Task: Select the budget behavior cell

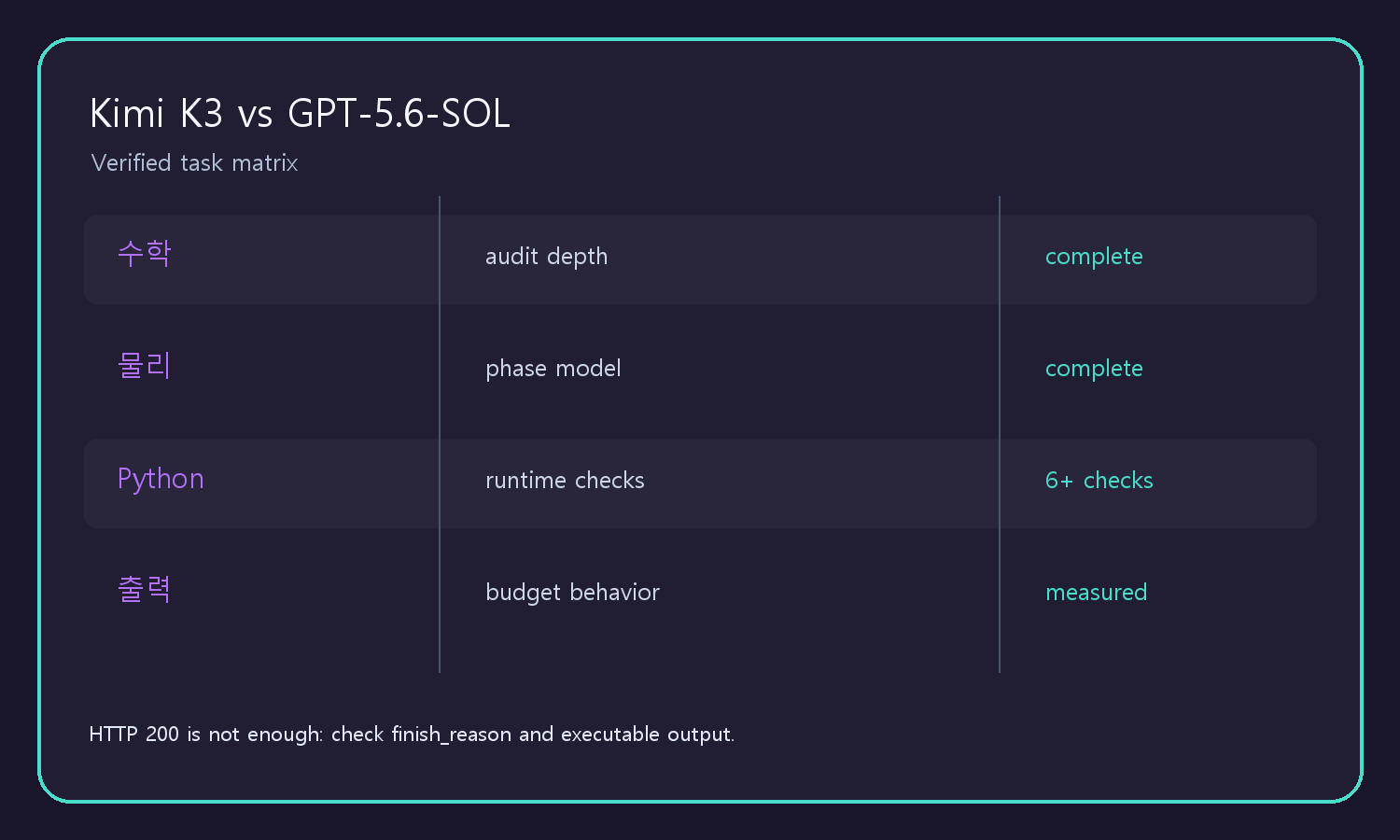Action: pyautogui.click(x=572, y=593)
